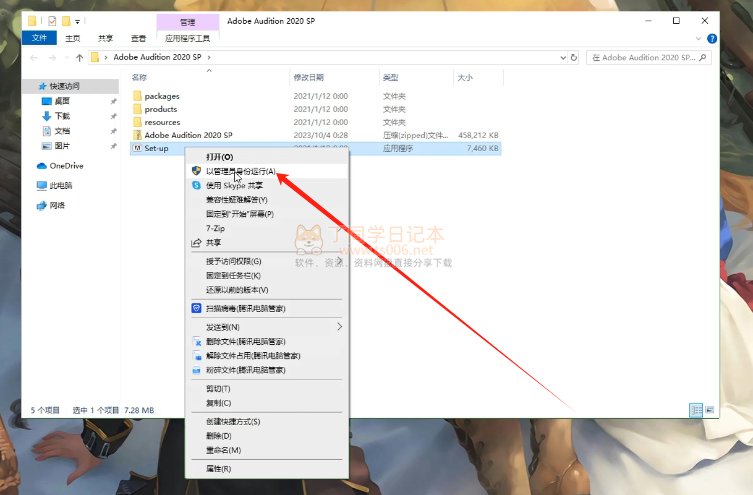Click the desktop (桌面) icon in sidebar
The width and height of the screenshot is (753, 495).
click(x=47, y=101)
